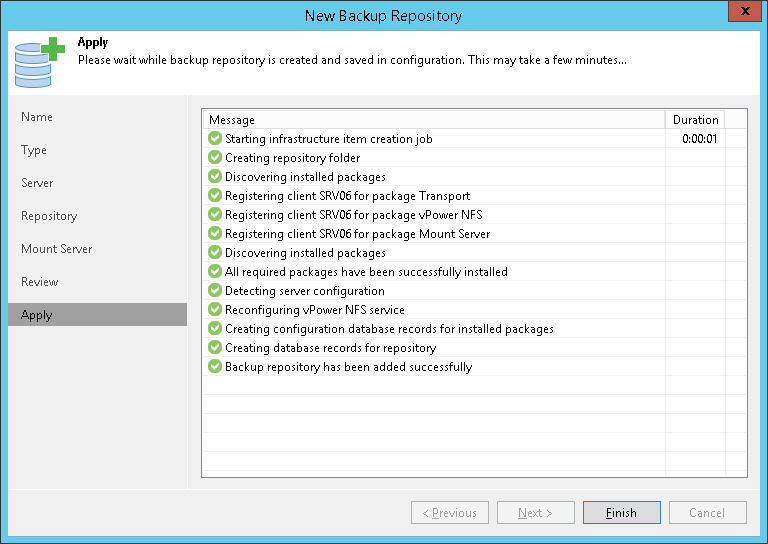The image size is (768, 544).
Task: Click the Duration column header
Action: 695,120
